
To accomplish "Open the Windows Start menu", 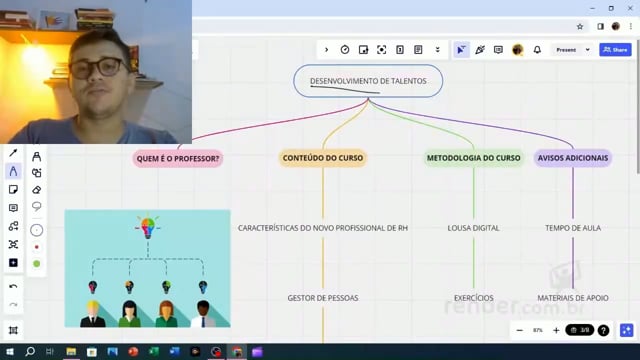I will click(10, 351).
